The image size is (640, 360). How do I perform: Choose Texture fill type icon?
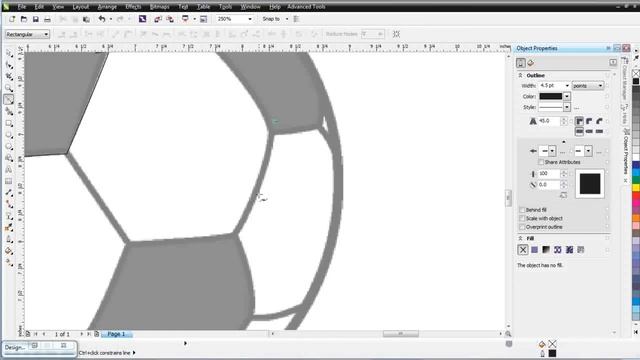coord(569,250)
